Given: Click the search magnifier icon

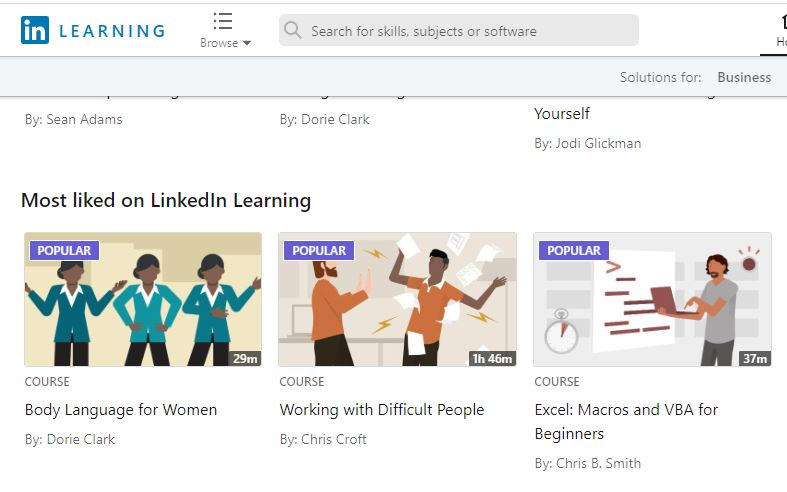Looking at the screenshot, I should pyautogui.click(x=293, y=30).
